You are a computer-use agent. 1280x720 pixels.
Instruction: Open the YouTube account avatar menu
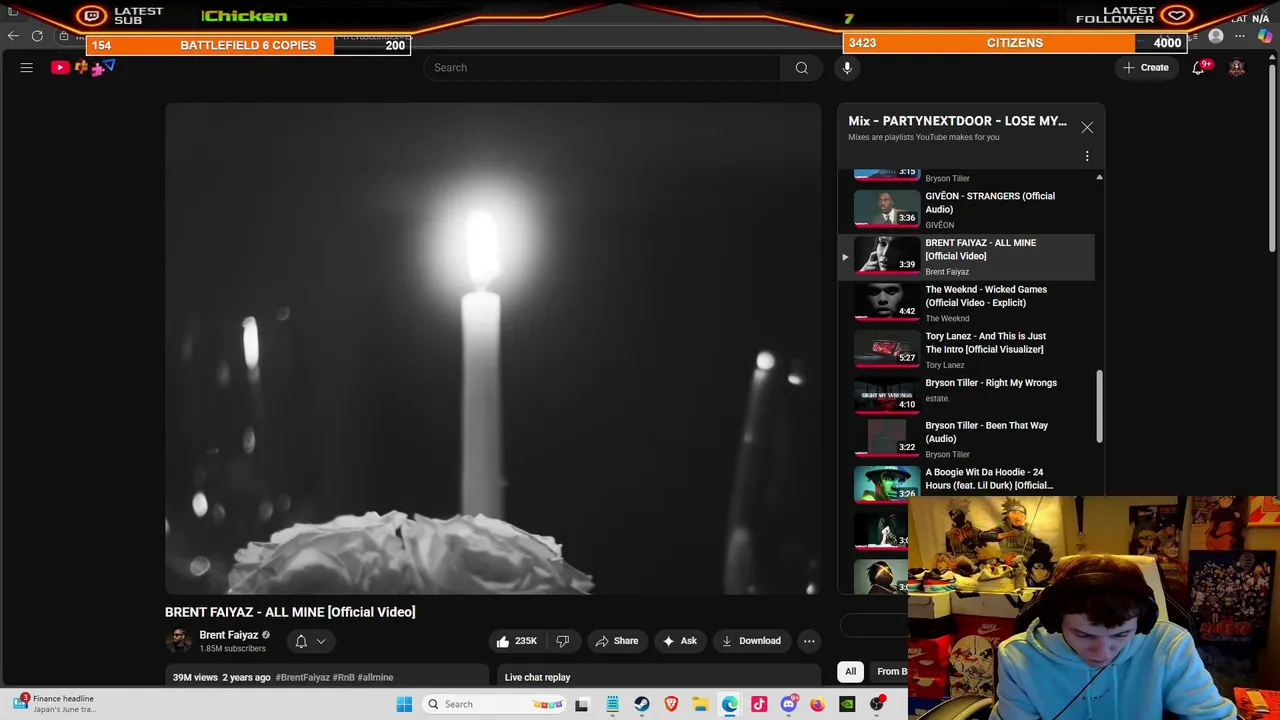click(x=1237, y=68)
